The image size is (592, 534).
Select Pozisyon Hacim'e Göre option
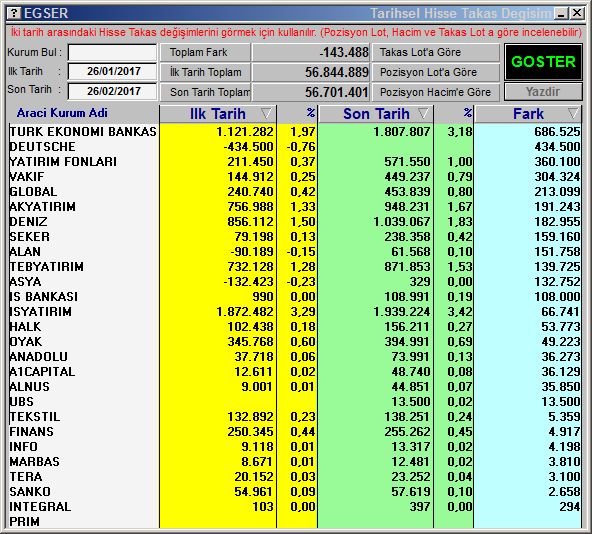tap(436, 92)
